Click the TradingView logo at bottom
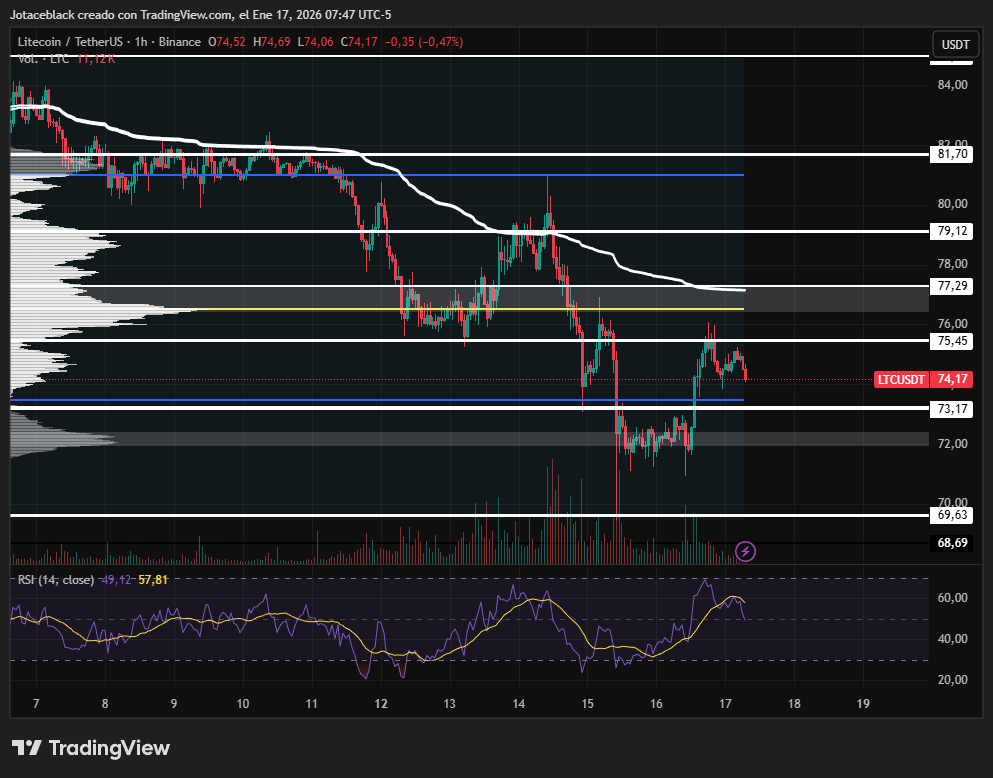 tap(91, 748)
